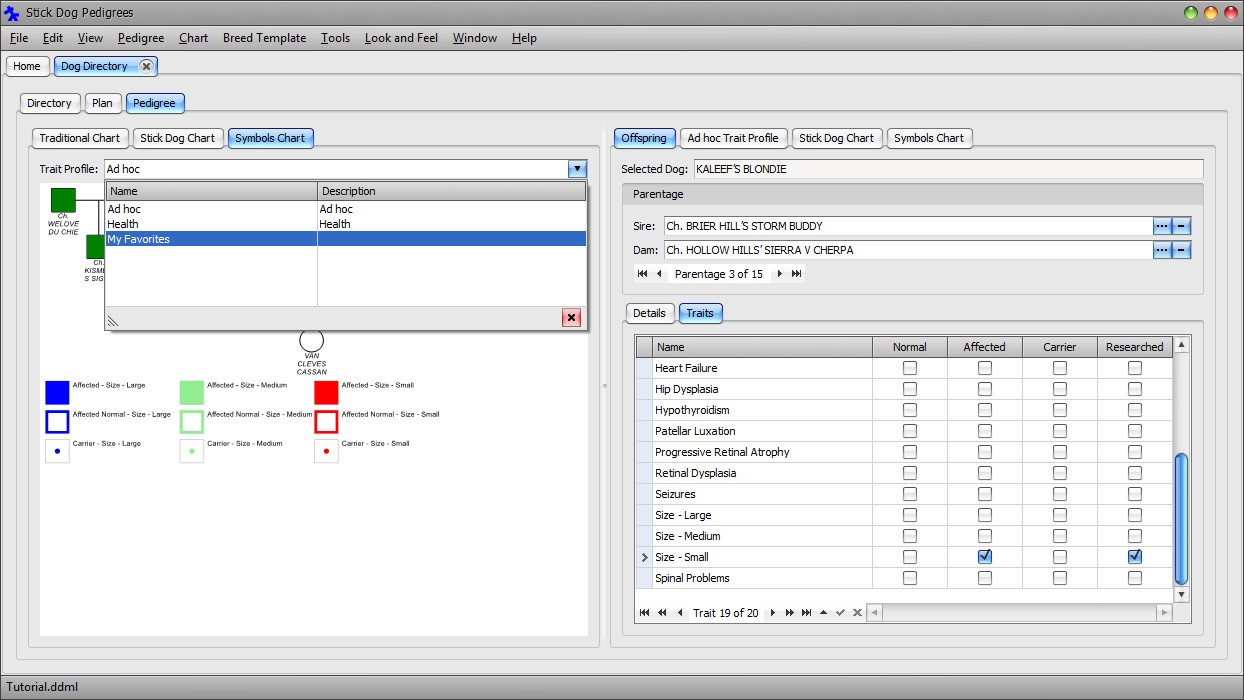The image size is (1244, 700).
Task: Open the Breed Template menu
Action: point(264,38)
